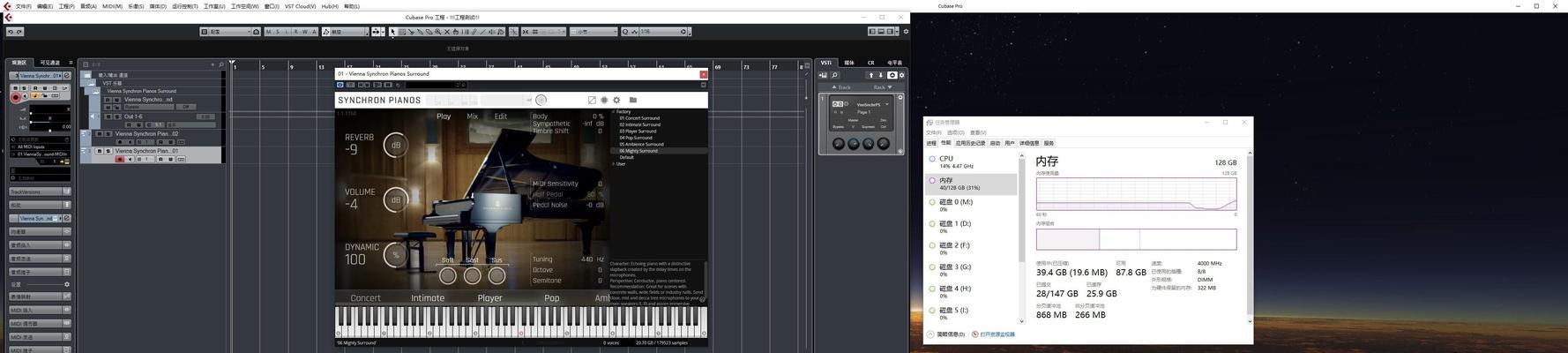Open the VST Cloud(V) menu
The height and width of the screenshot is (353, 1568).
(x=300, y=6)
